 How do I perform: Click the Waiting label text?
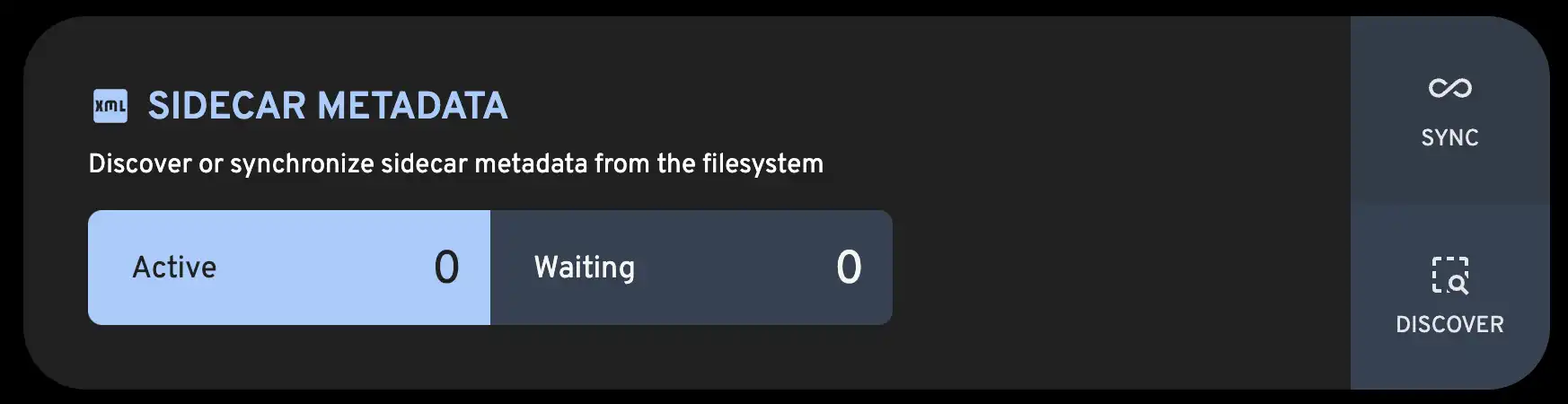[x=585, y=268]
